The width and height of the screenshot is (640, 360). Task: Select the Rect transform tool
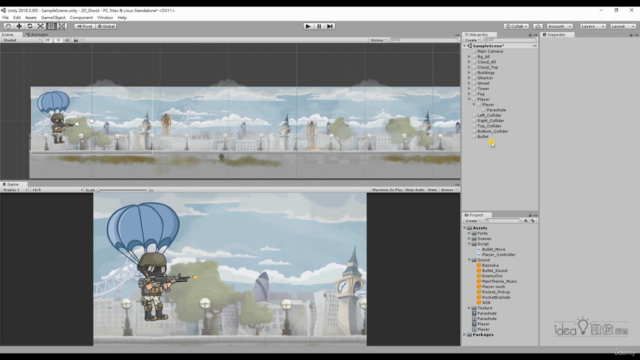point(51,26)
